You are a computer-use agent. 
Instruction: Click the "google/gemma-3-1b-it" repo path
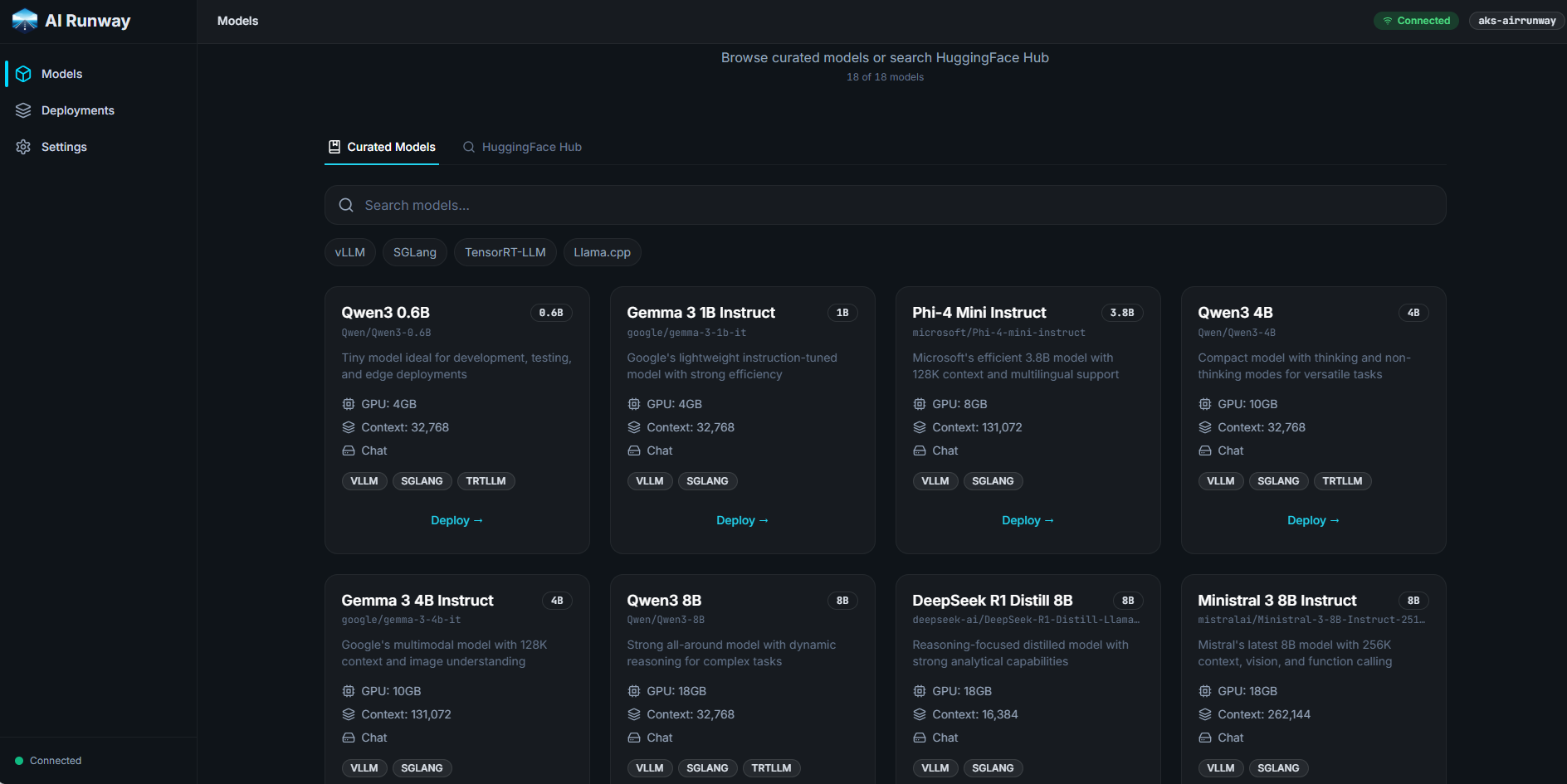[687, 333]
